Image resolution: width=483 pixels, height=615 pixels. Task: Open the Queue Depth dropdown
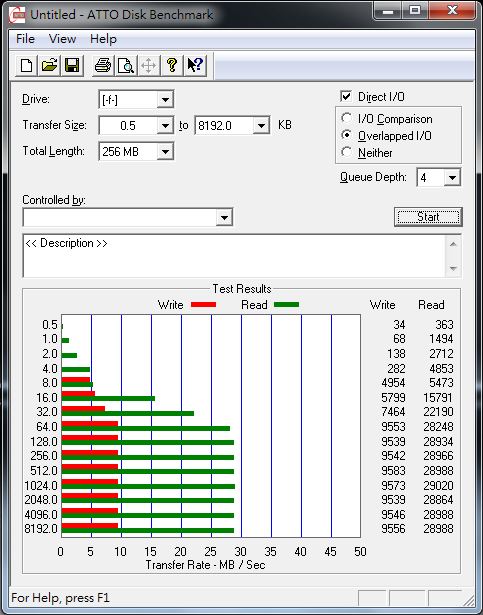[x=452, y=178]
